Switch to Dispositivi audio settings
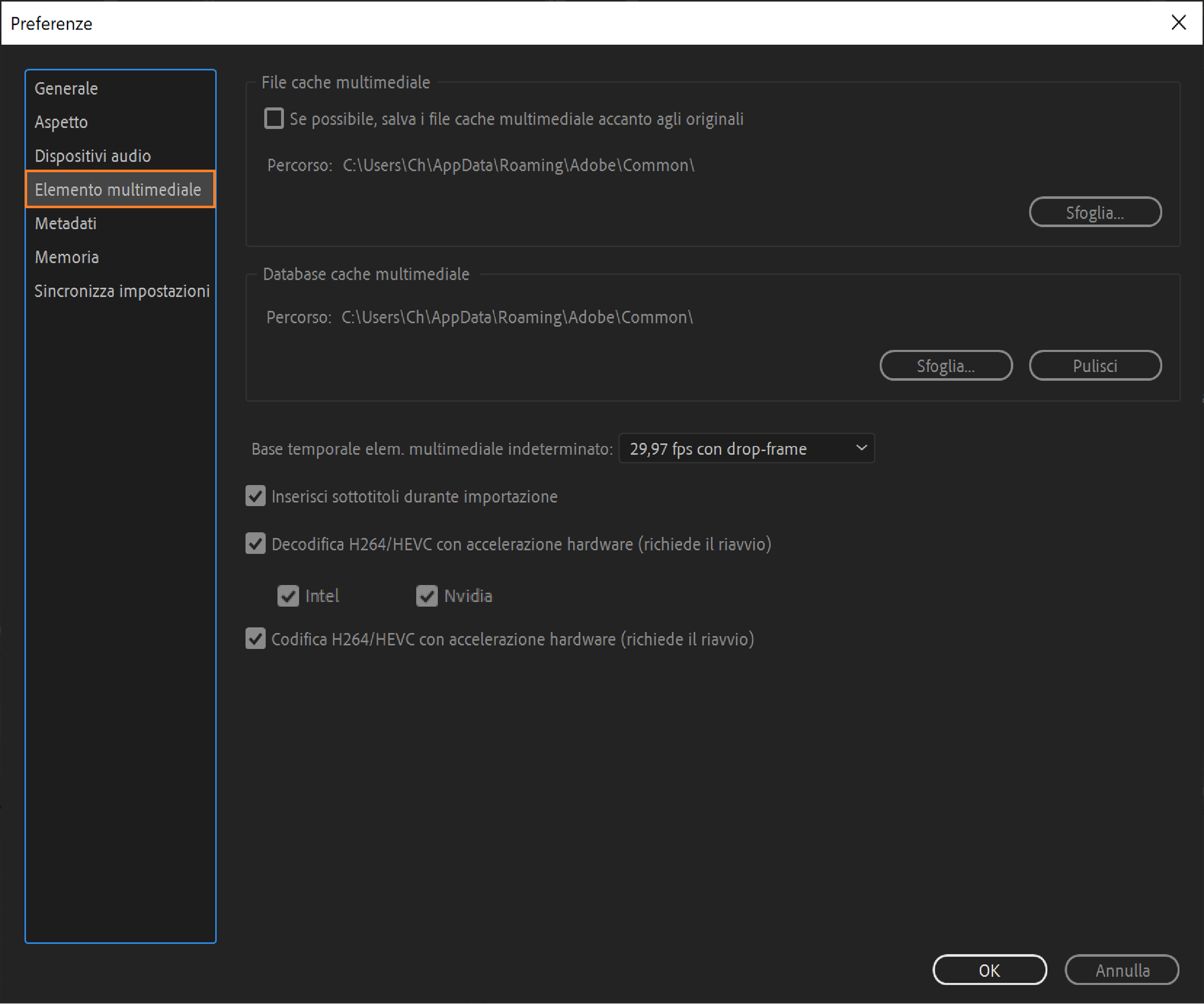Image resolution: width=1204 pixels, height=1004 pixels. tap(93, 156)
